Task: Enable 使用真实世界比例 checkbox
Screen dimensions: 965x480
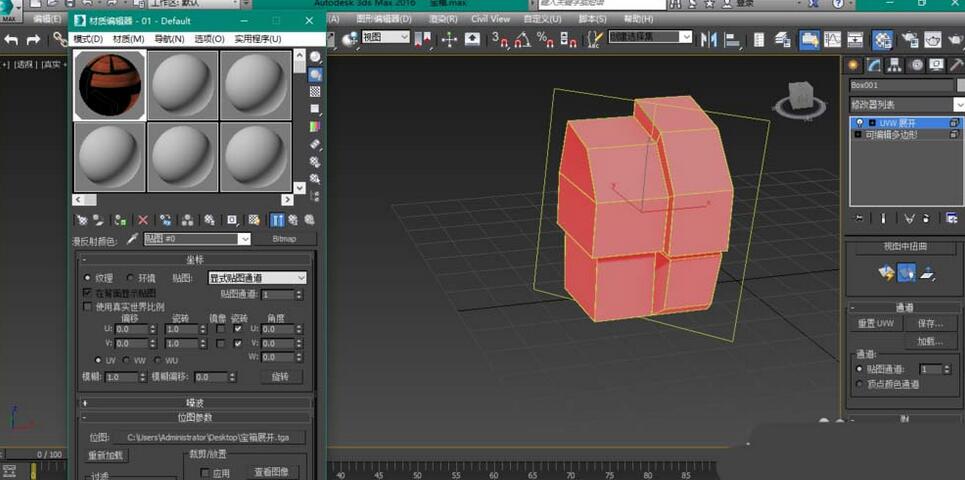Action: [87, 306]
